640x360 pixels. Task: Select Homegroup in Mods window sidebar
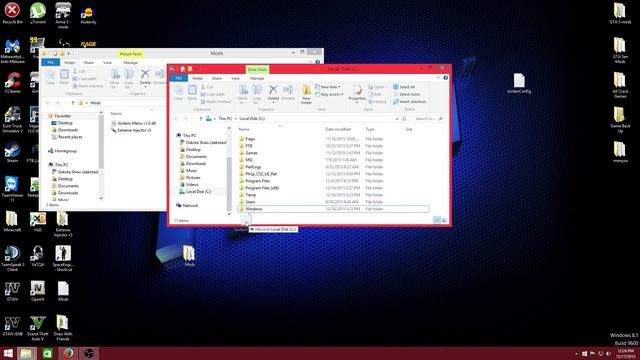[62, 151]
